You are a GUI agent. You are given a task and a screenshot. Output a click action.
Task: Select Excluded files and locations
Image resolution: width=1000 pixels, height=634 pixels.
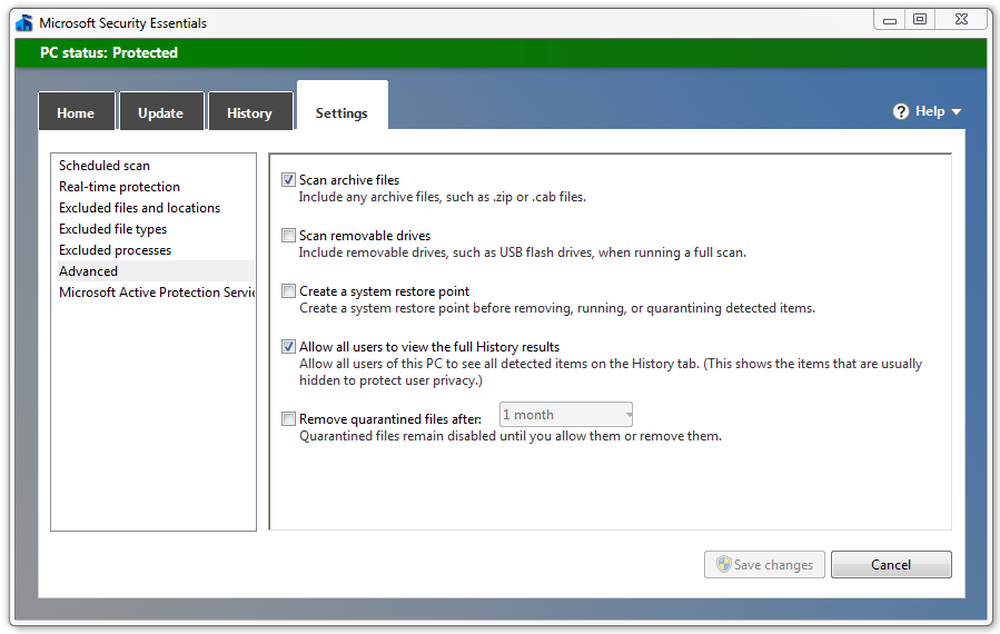(x=155, y=207)
